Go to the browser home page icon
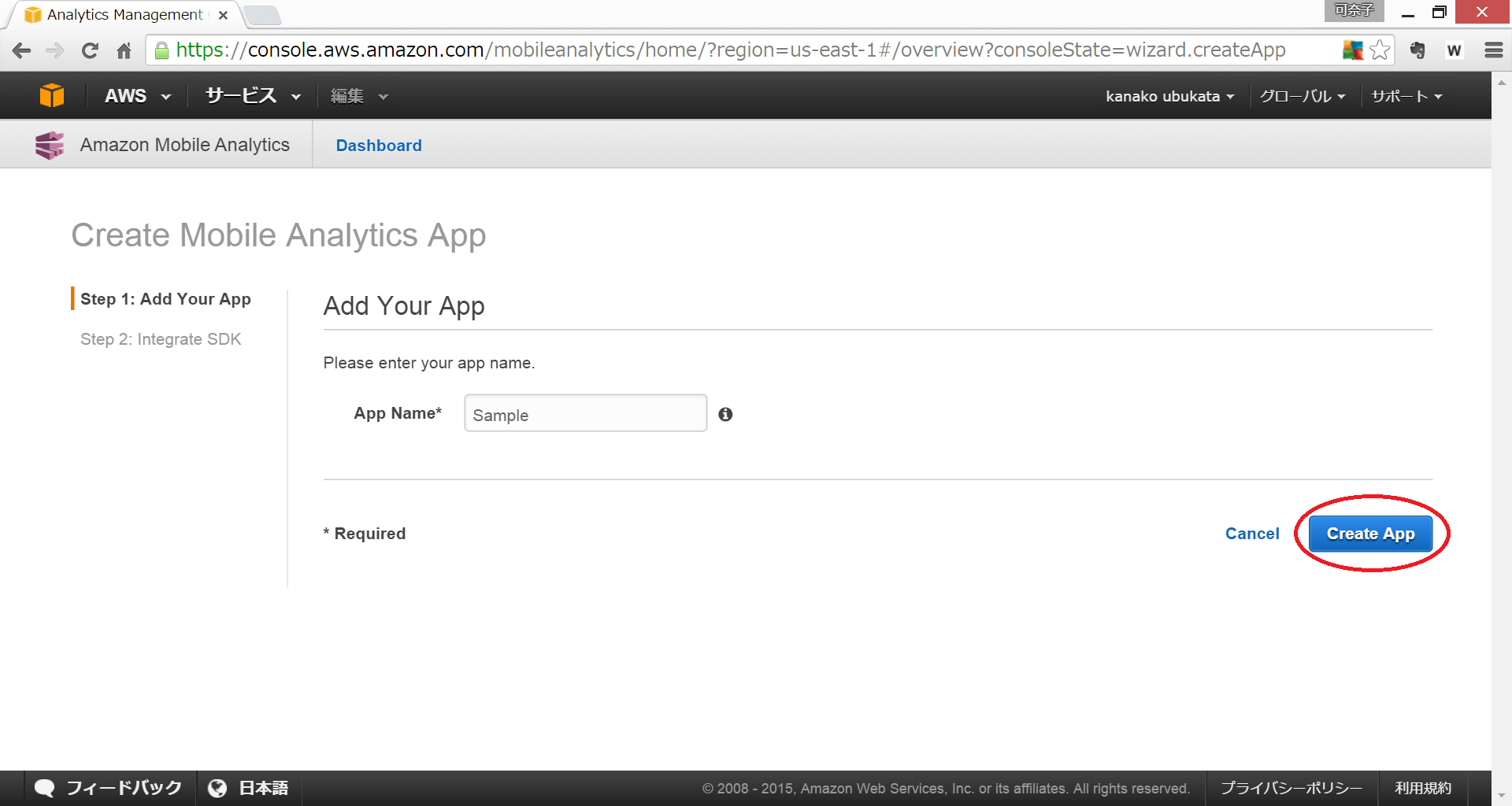The height and width of the screenshot is (806, 1512). coord(124,50)
